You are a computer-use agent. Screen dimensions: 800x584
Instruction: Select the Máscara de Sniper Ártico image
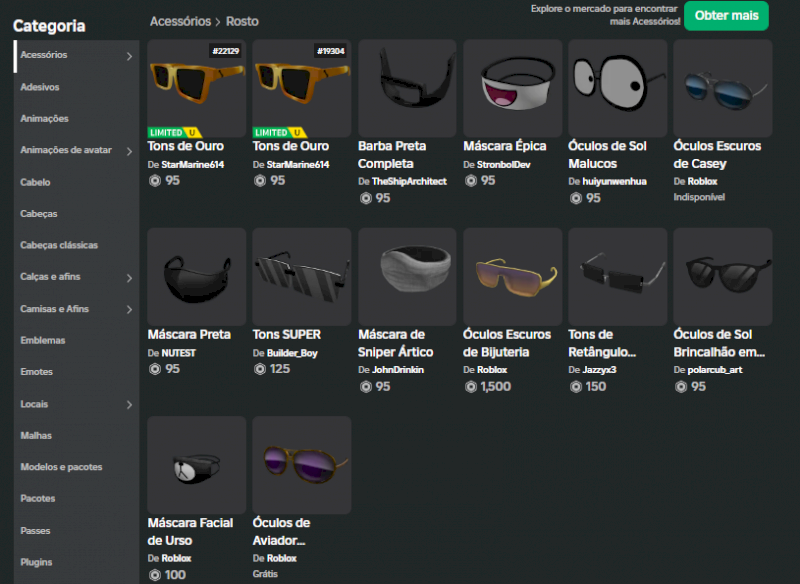coord(407,277)
